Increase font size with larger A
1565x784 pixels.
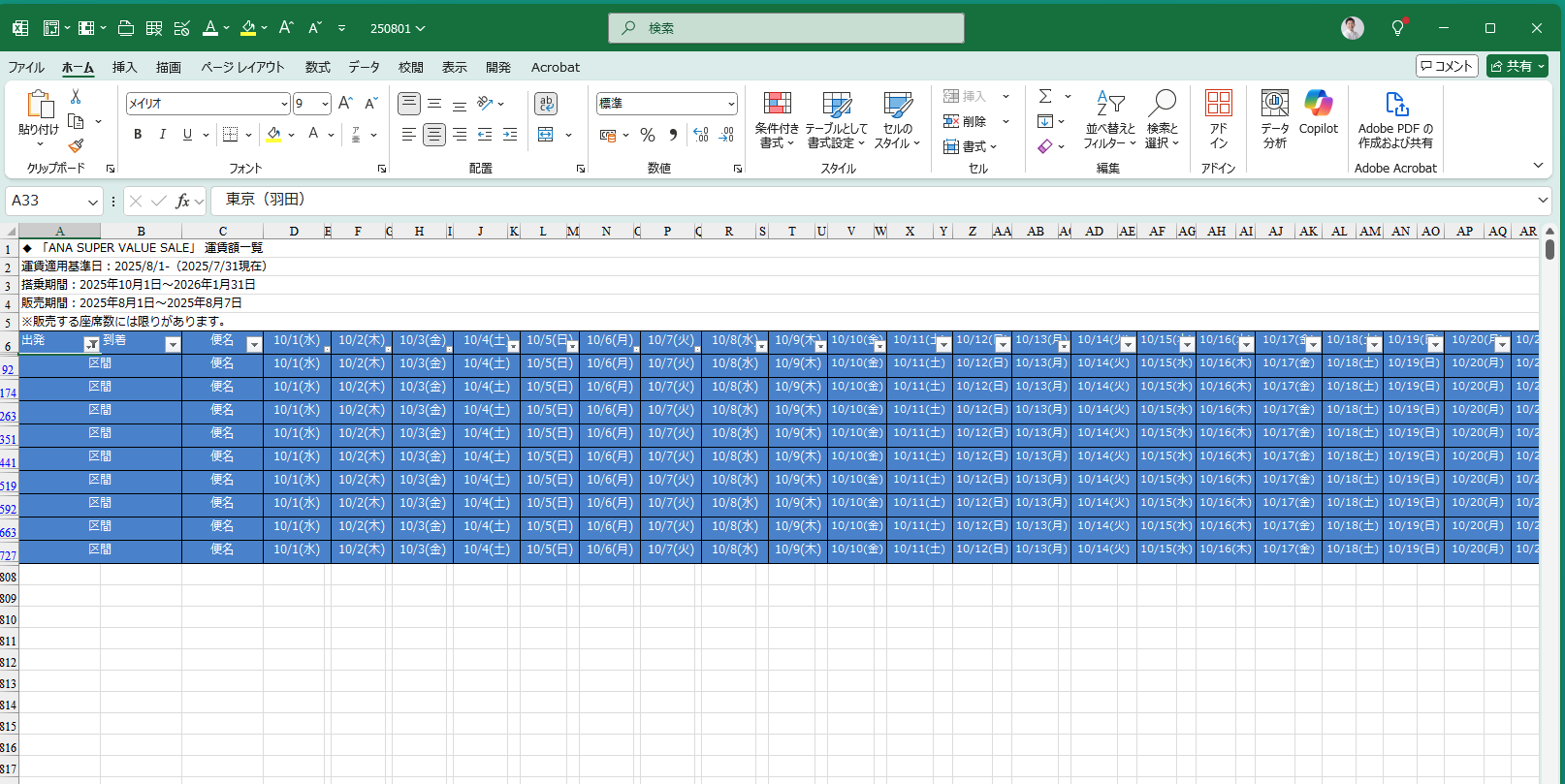point(345,103)
